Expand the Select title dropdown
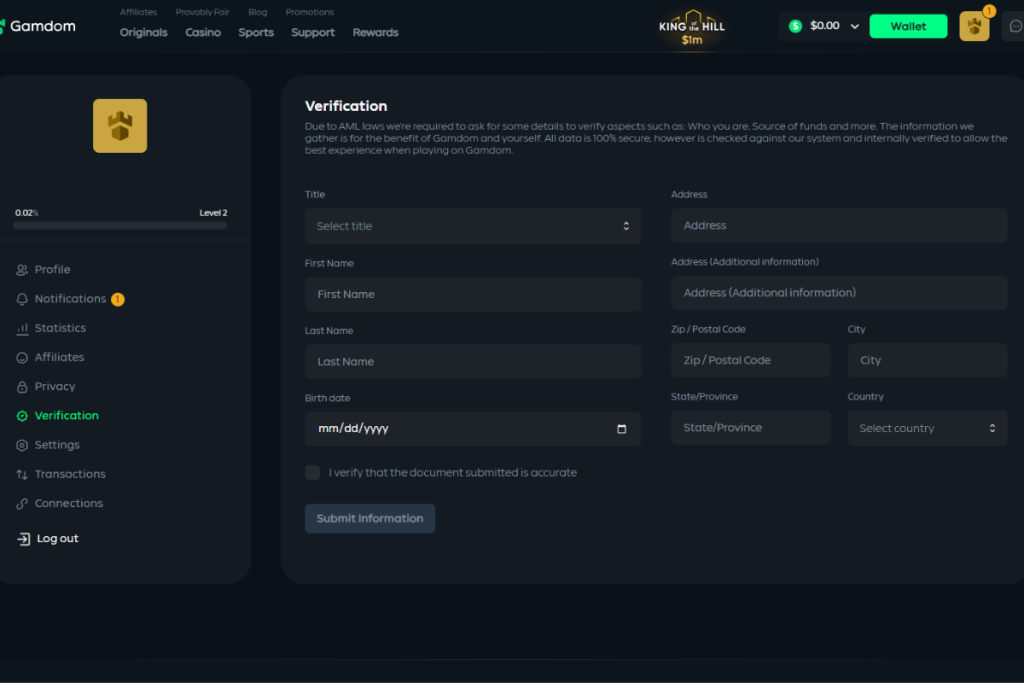 tap(473, 226)
